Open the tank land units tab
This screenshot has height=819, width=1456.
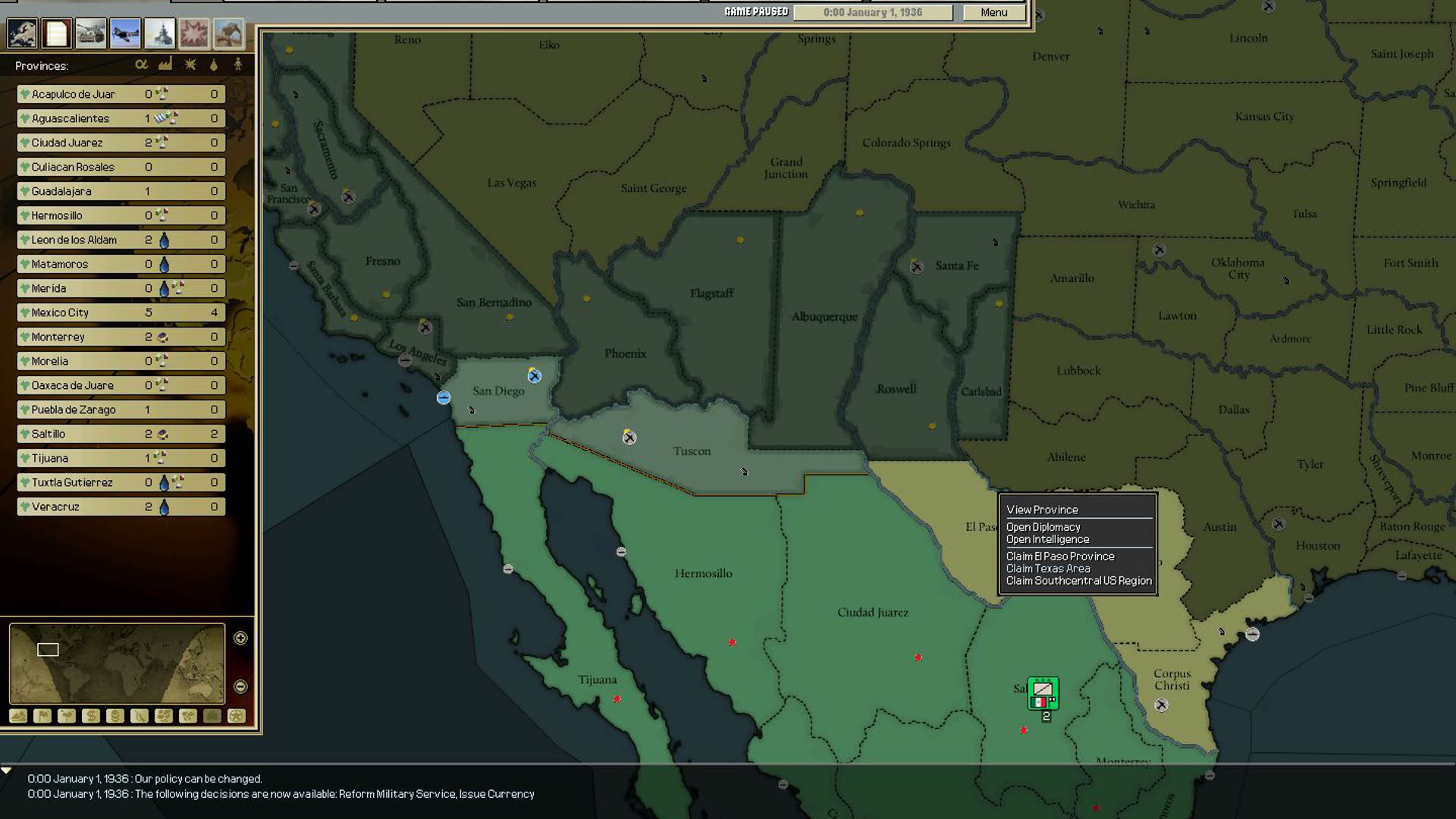point(91,33)
